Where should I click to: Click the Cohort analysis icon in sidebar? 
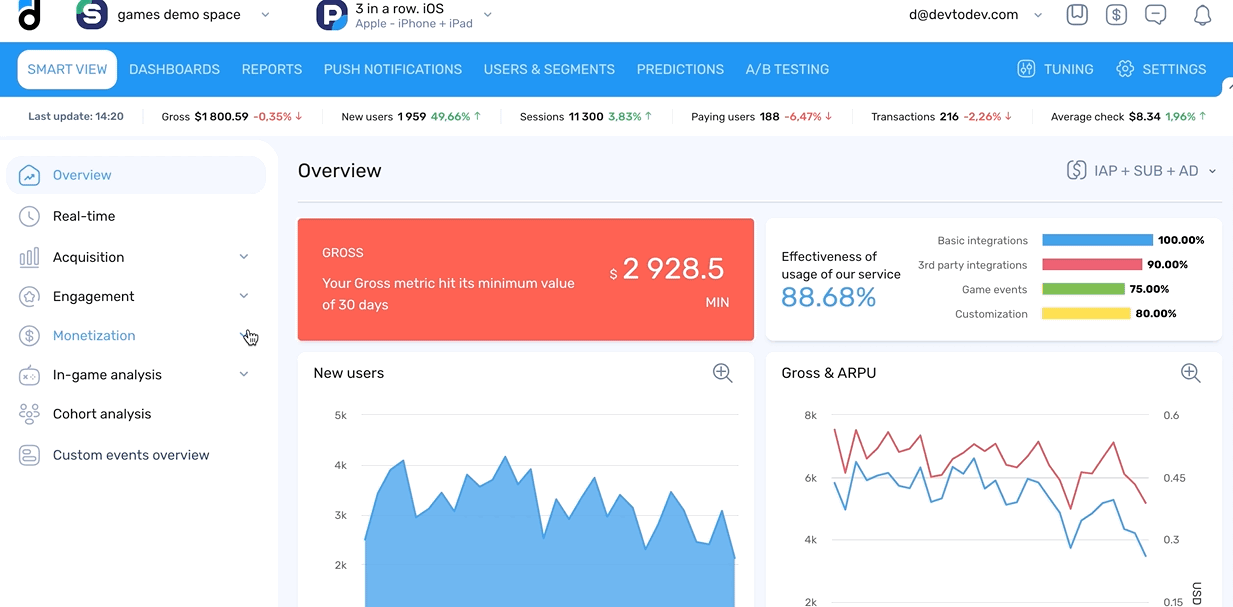[x=29, y=414]
